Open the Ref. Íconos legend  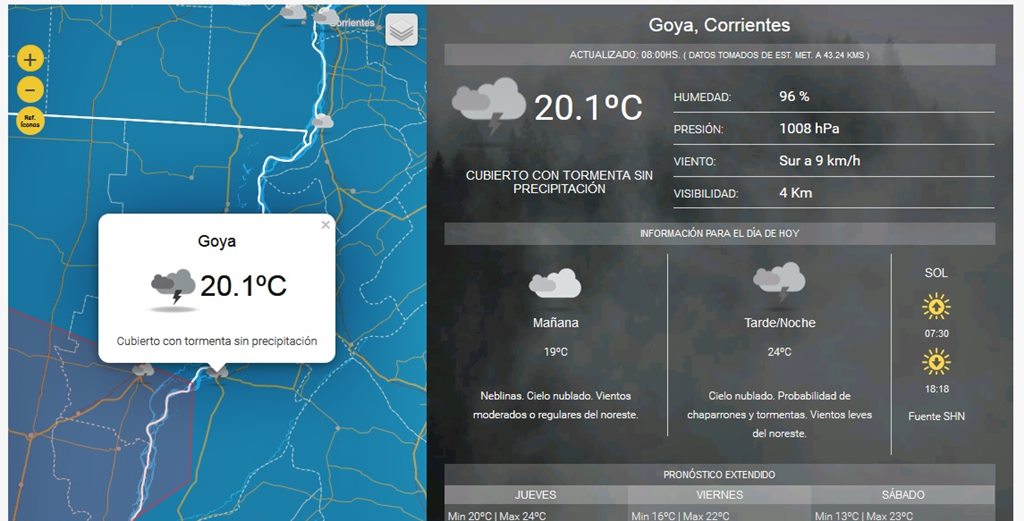(31, 120)
